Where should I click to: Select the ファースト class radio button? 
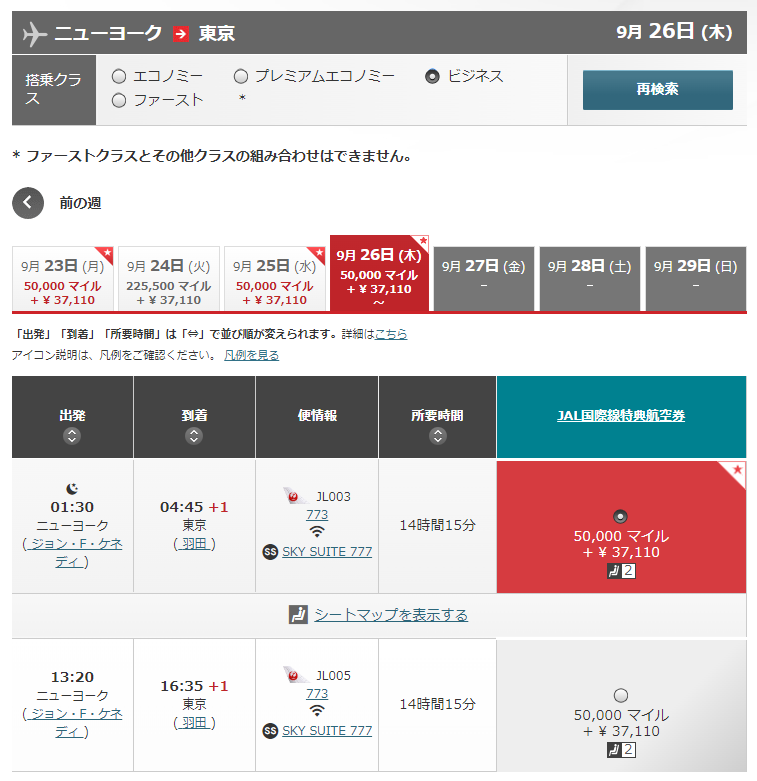[x=119, y=101]
